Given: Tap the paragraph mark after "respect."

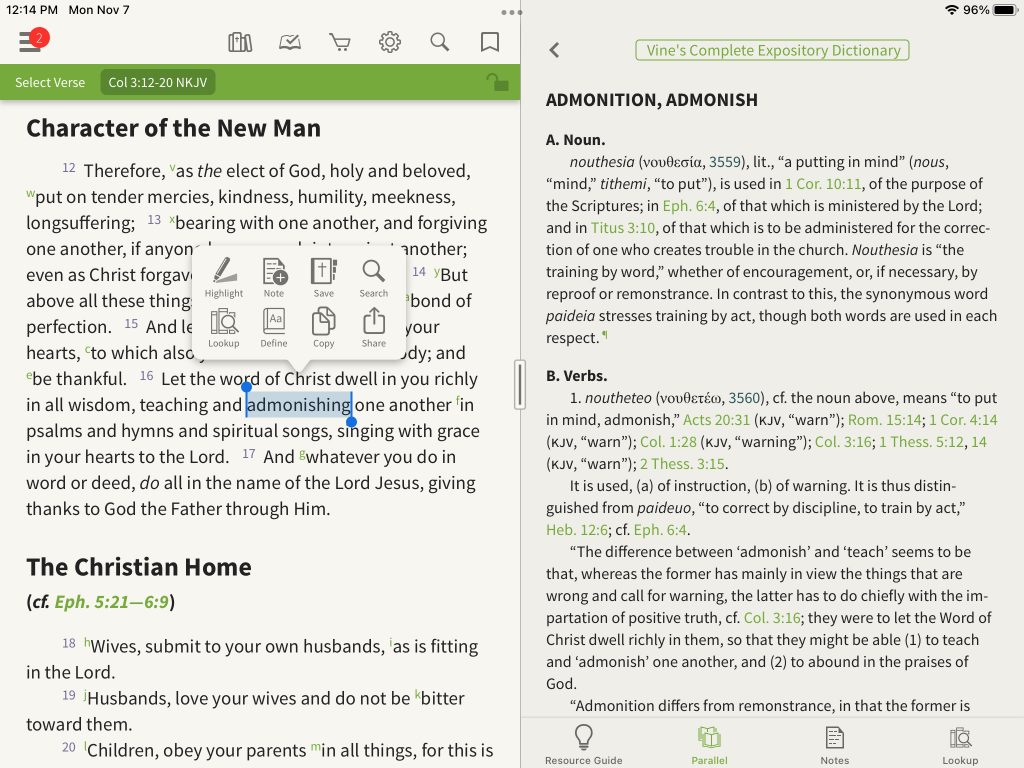Looking at the screenshot, I should [x=605, y=336].
